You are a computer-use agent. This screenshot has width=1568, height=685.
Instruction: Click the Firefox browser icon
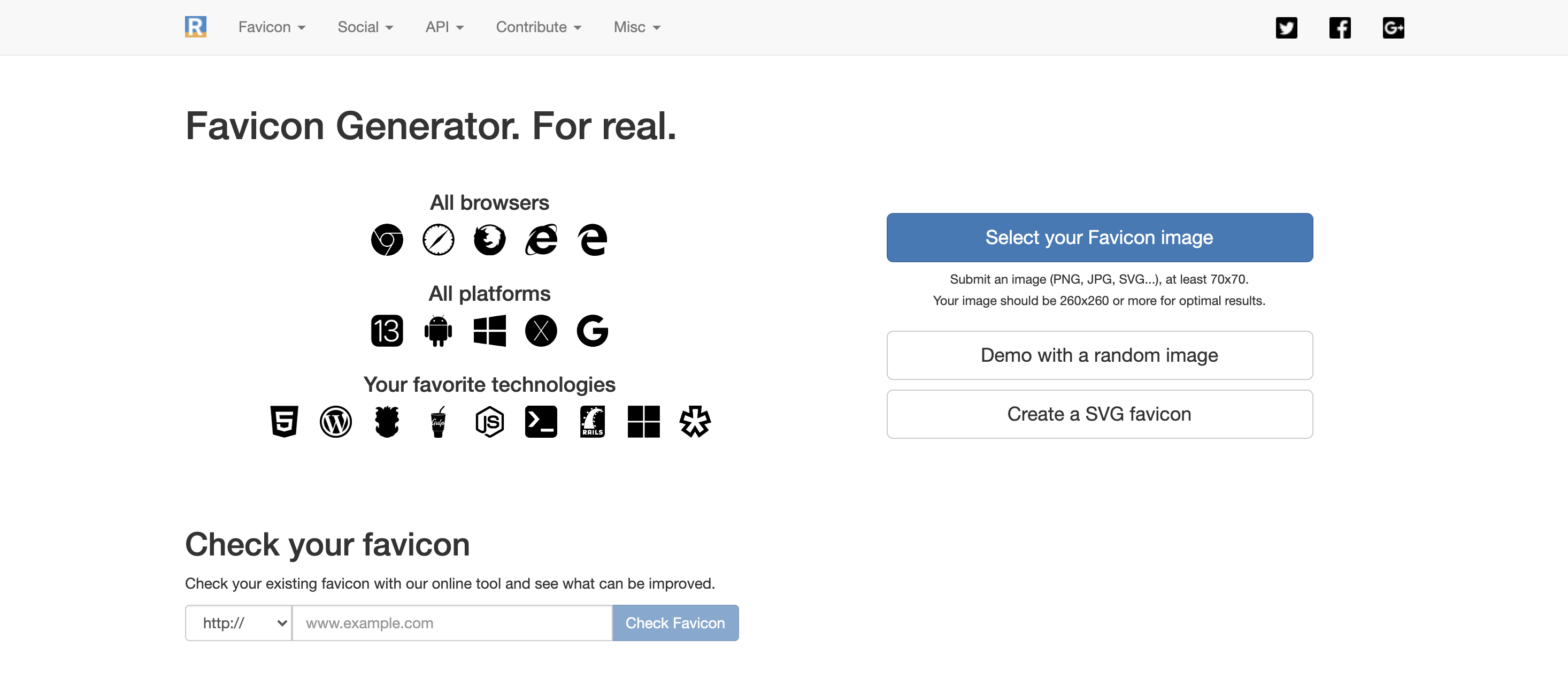489,240
